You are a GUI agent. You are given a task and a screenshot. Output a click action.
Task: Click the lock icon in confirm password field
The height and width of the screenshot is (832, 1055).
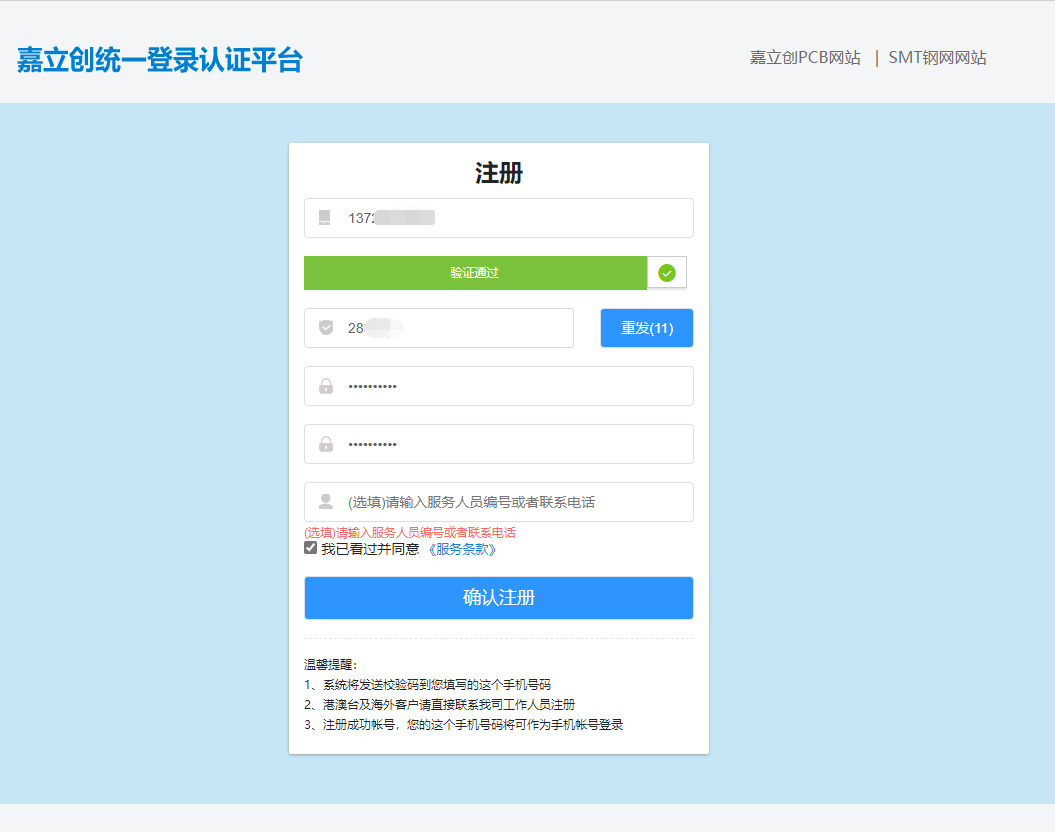[x=326, y=444]
